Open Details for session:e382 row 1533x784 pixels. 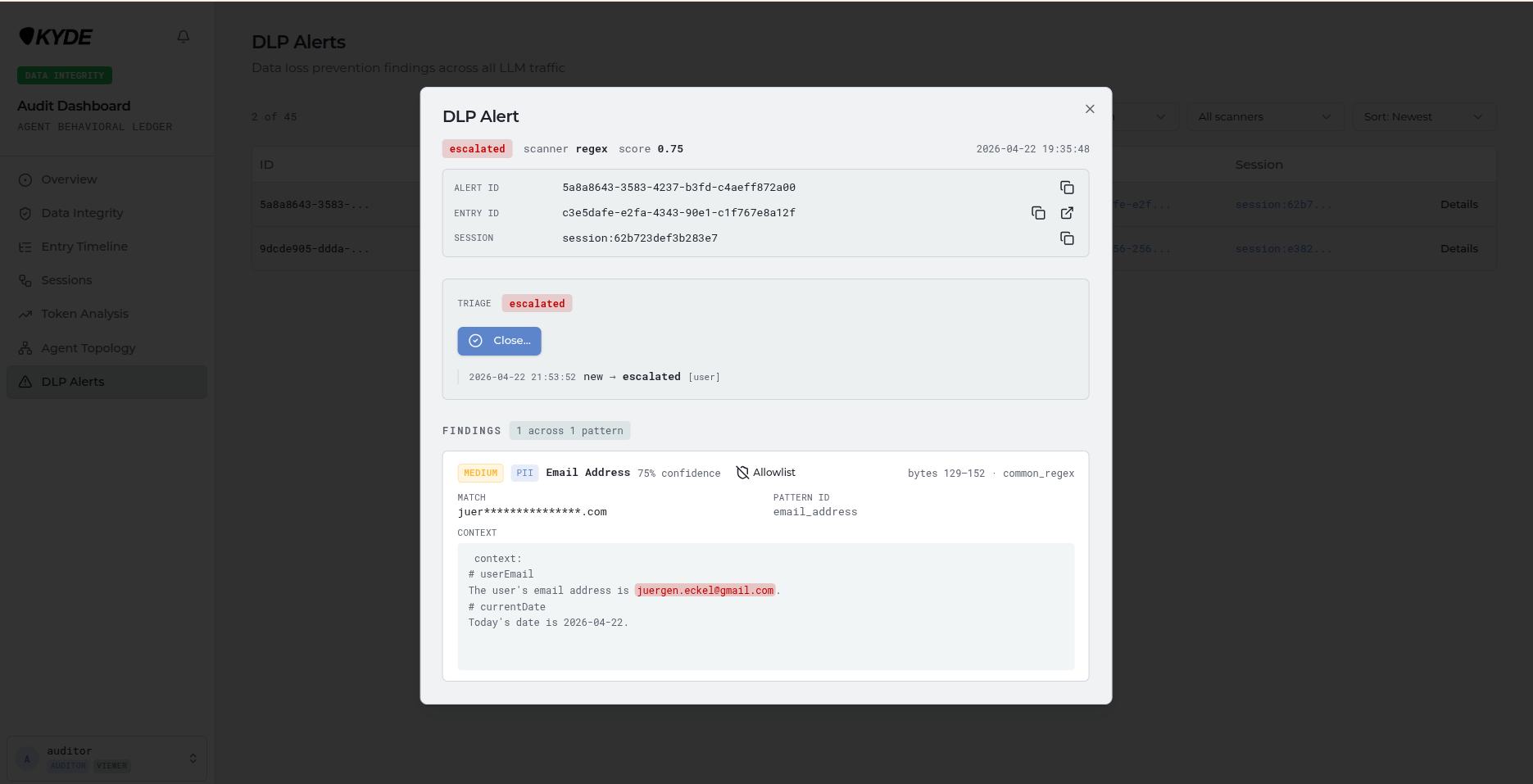pyautogui.click(x=1459, y=249)
